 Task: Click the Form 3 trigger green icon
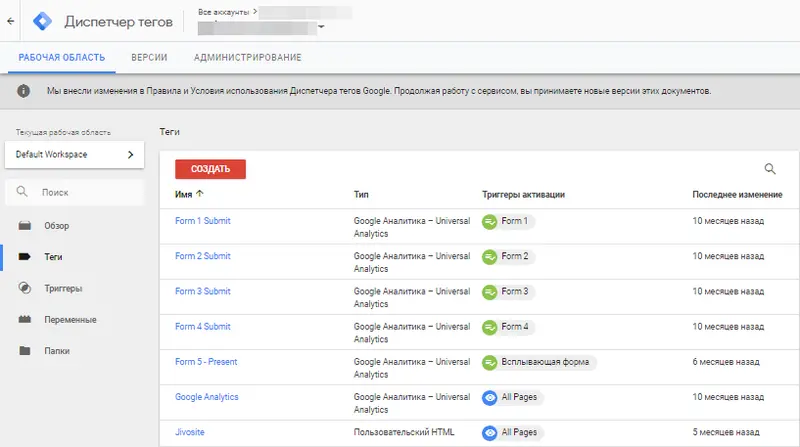[x=490, y=292]
